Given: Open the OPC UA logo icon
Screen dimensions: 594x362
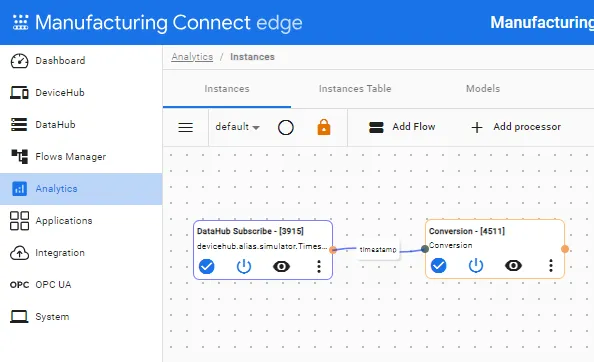Looking at the screenshot, I should click(x=19, y=285).
